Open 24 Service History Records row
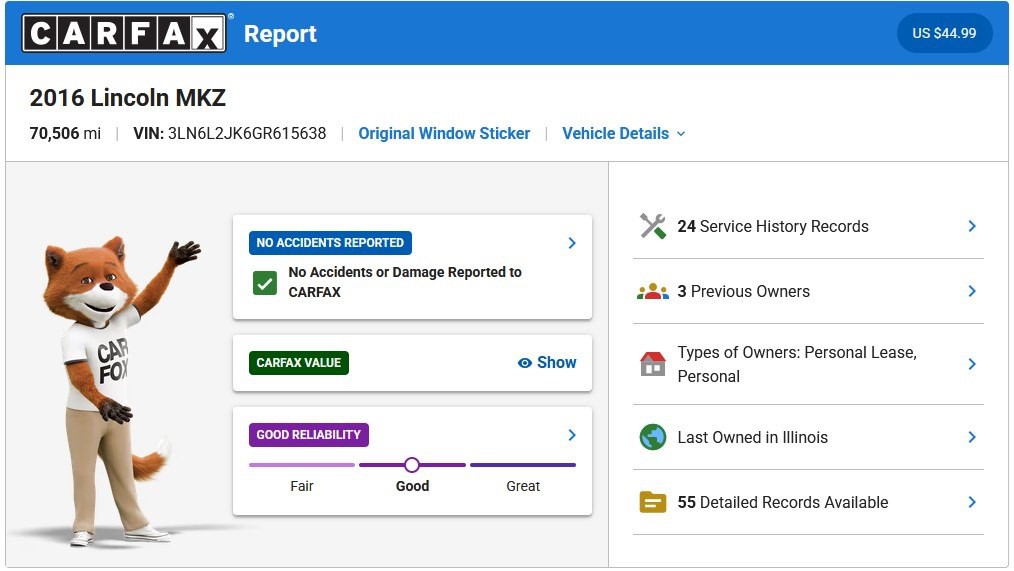The width and height of the screenshot is (1014, 571). coord(808,226)
